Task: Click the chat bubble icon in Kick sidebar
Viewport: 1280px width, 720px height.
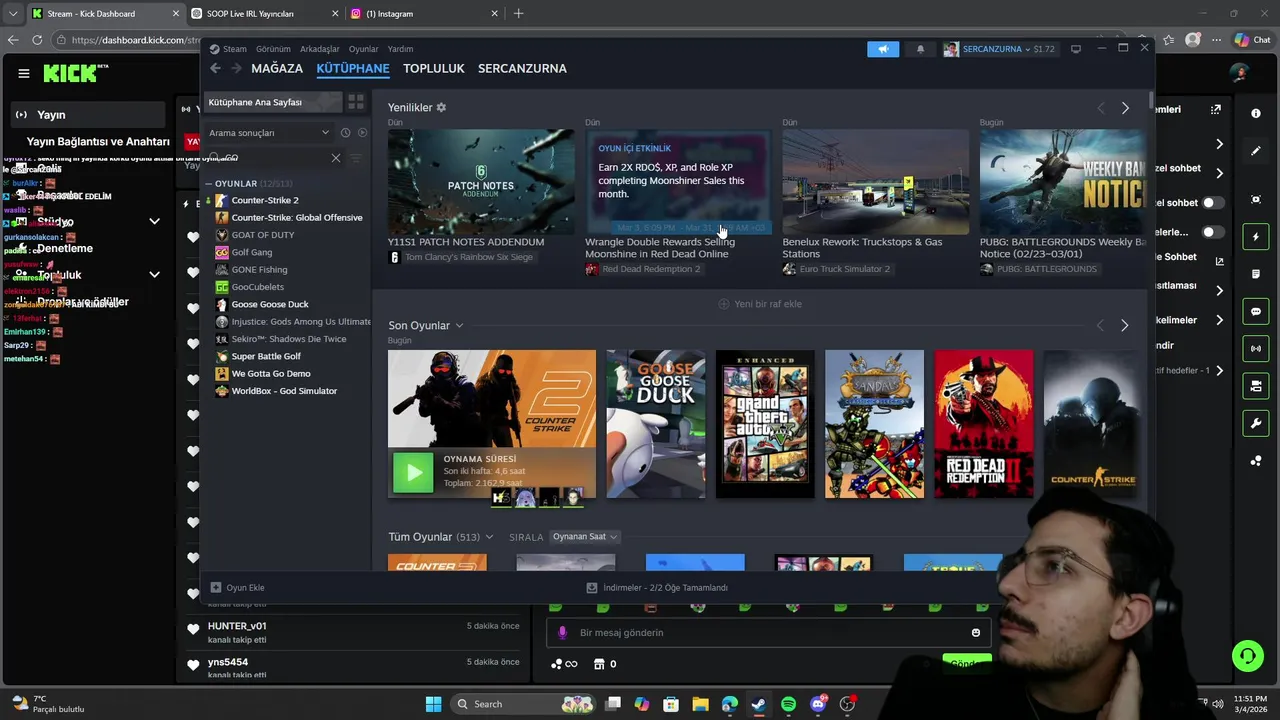Action: point(1256,312)
